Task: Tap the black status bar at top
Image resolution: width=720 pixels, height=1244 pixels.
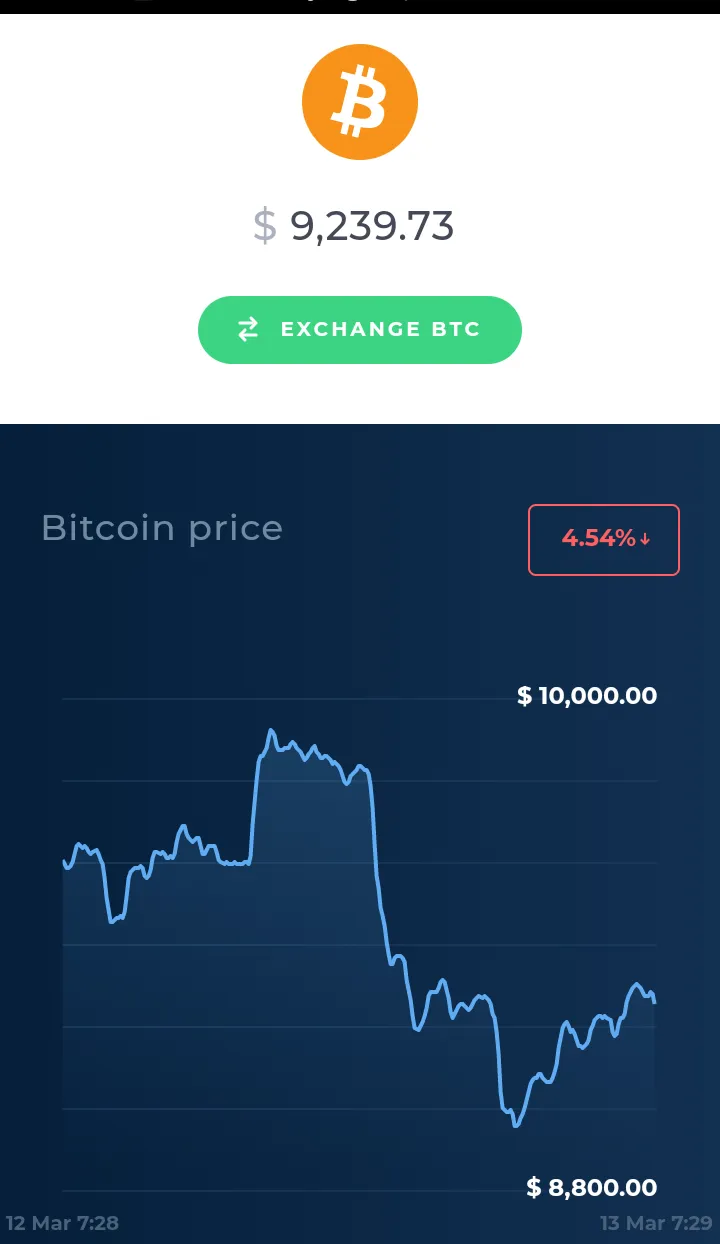Action: point(360,7)
